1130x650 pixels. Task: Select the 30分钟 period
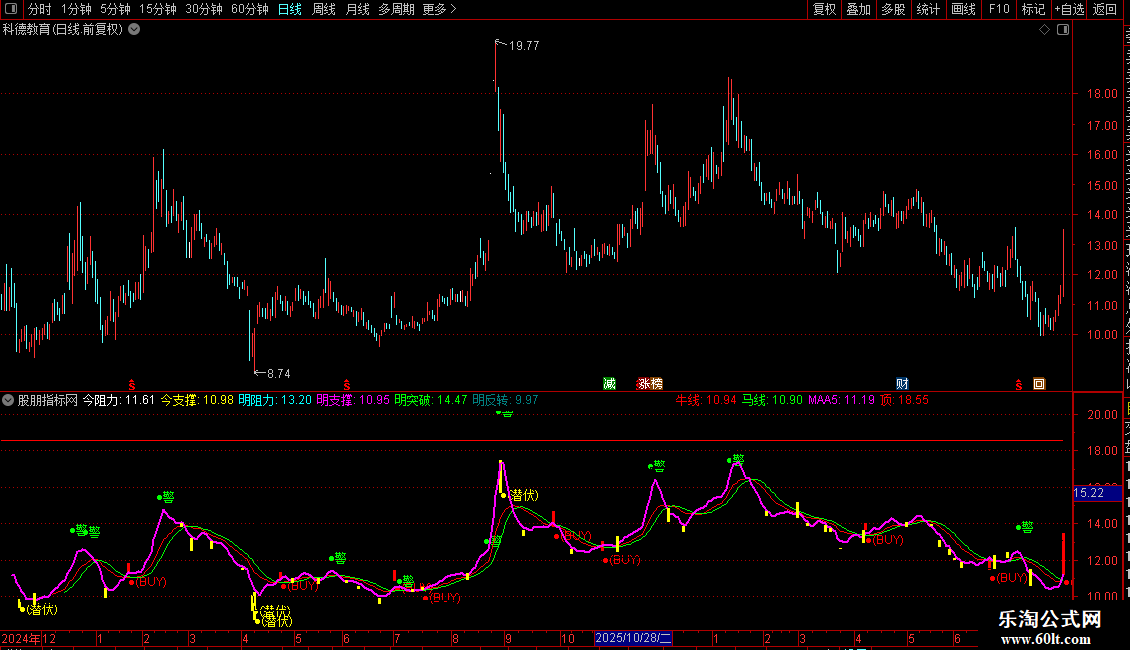click(204, 9)
